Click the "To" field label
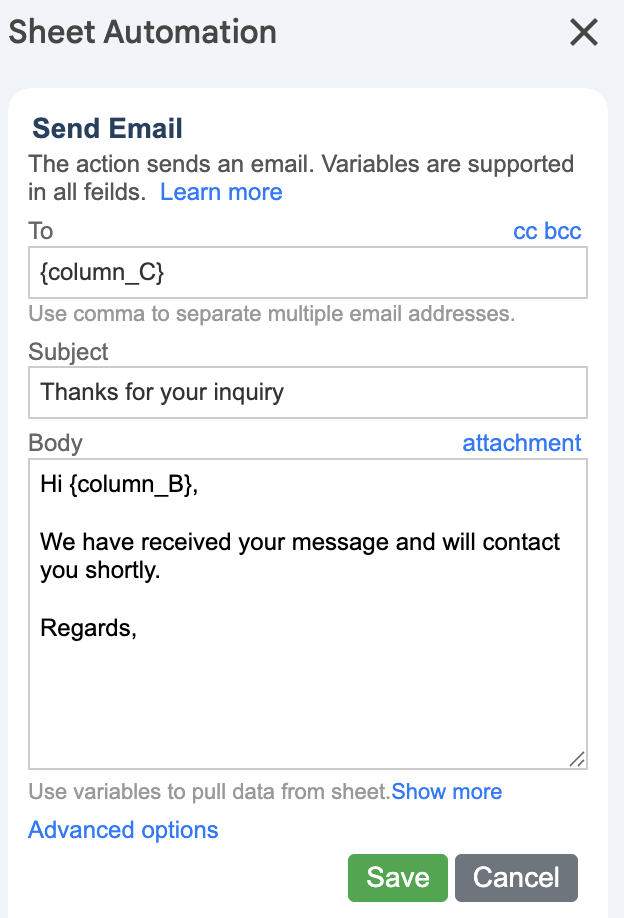Viewport: 624px width, 918px height. 41,231
